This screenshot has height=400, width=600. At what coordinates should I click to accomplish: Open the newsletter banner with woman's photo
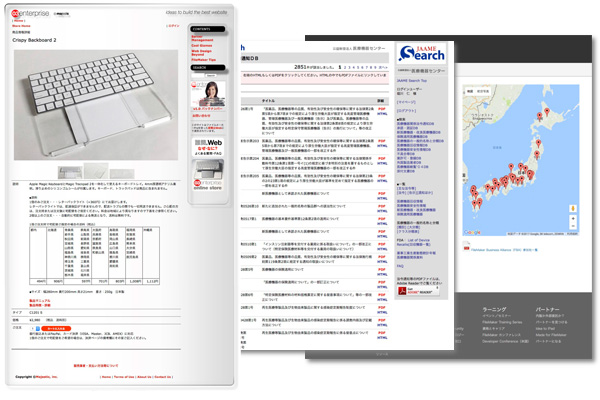click(208, 96)
